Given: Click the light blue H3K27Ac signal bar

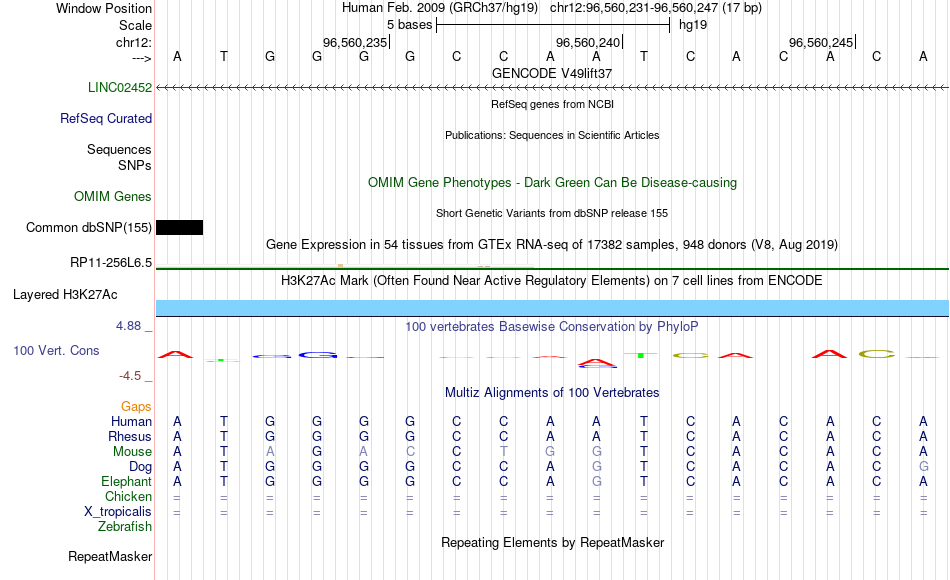Looking at the screenshot, I should (x=552, y=308).
